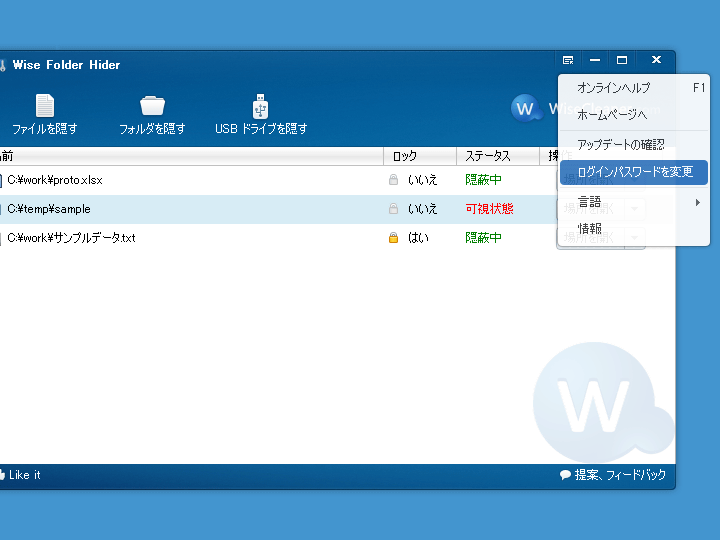Viewport: 720px width, 540px height.
Task: Click the gold lock icon for サンプルデータ.txt
Action: tap(394, 237)
